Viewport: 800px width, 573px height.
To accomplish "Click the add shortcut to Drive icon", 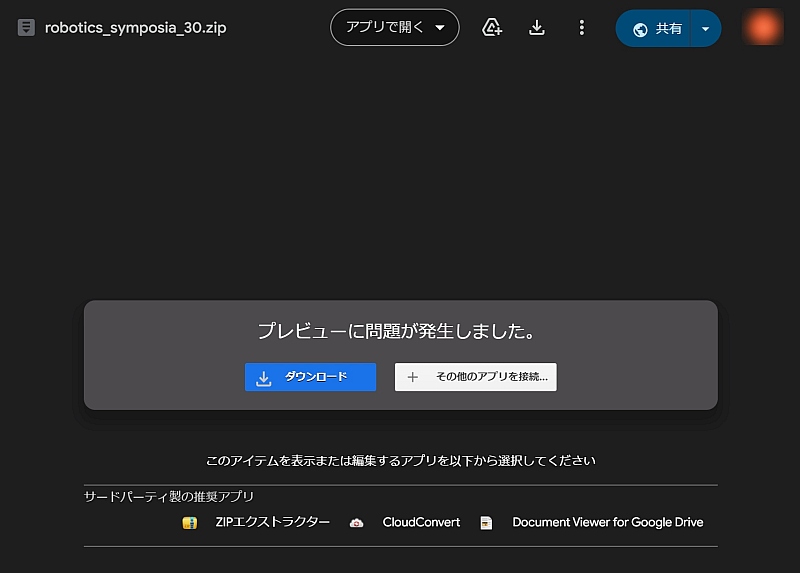I will [492, 28].
